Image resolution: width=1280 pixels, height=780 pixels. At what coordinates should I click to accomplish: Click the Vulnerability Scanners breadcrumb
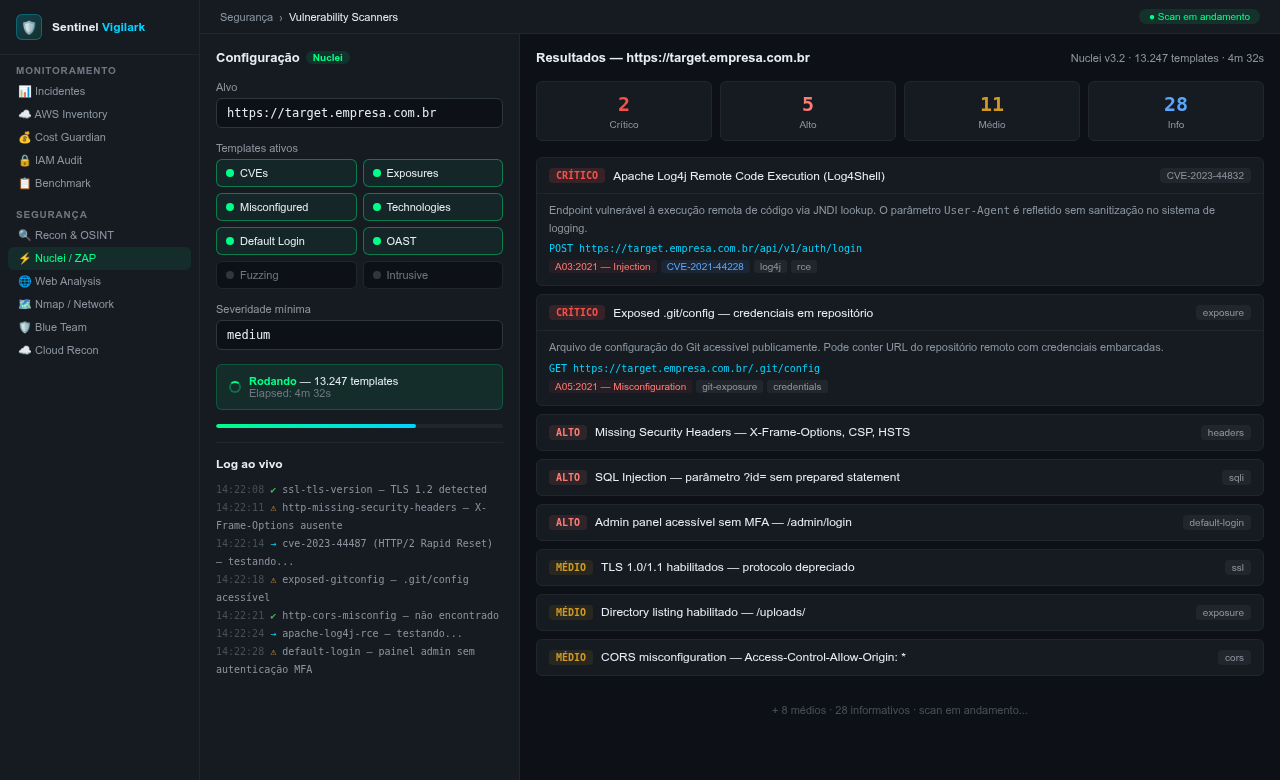tap(343, 17)
